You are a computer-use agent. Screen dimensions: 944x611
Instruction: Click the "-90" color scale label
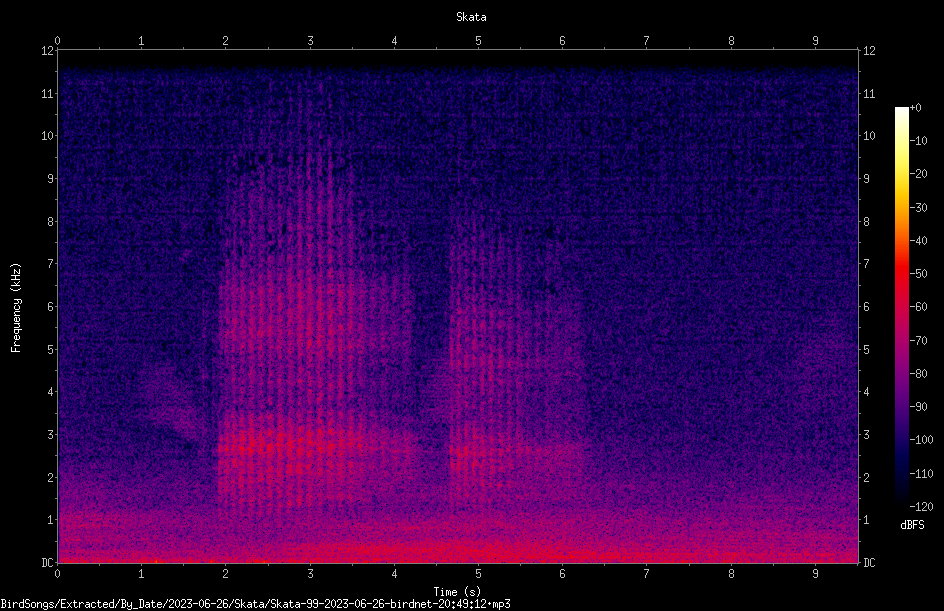coord(918,407)
